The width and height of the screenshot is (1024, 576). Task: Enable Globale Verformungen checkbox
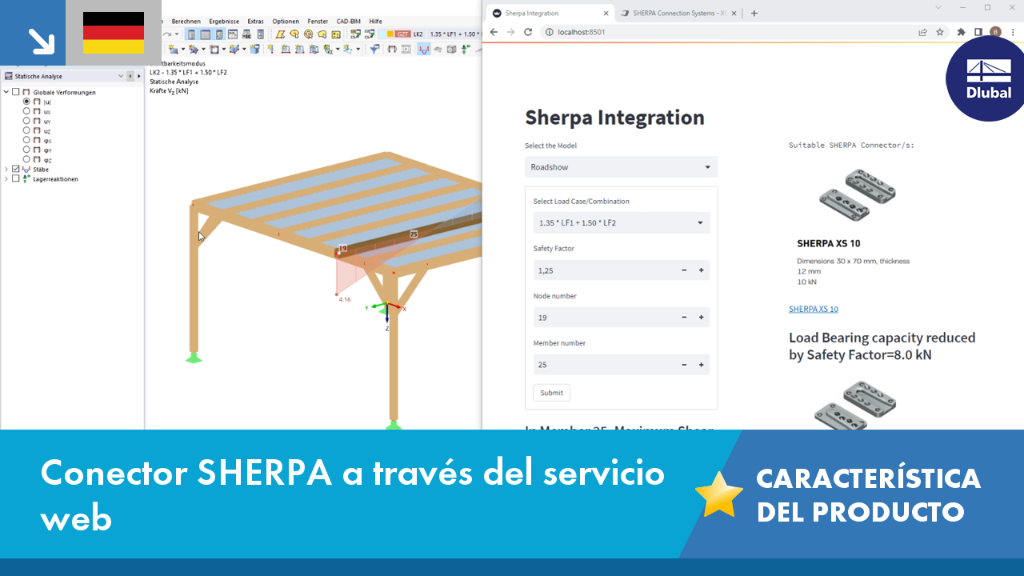[x=16, y=92]
